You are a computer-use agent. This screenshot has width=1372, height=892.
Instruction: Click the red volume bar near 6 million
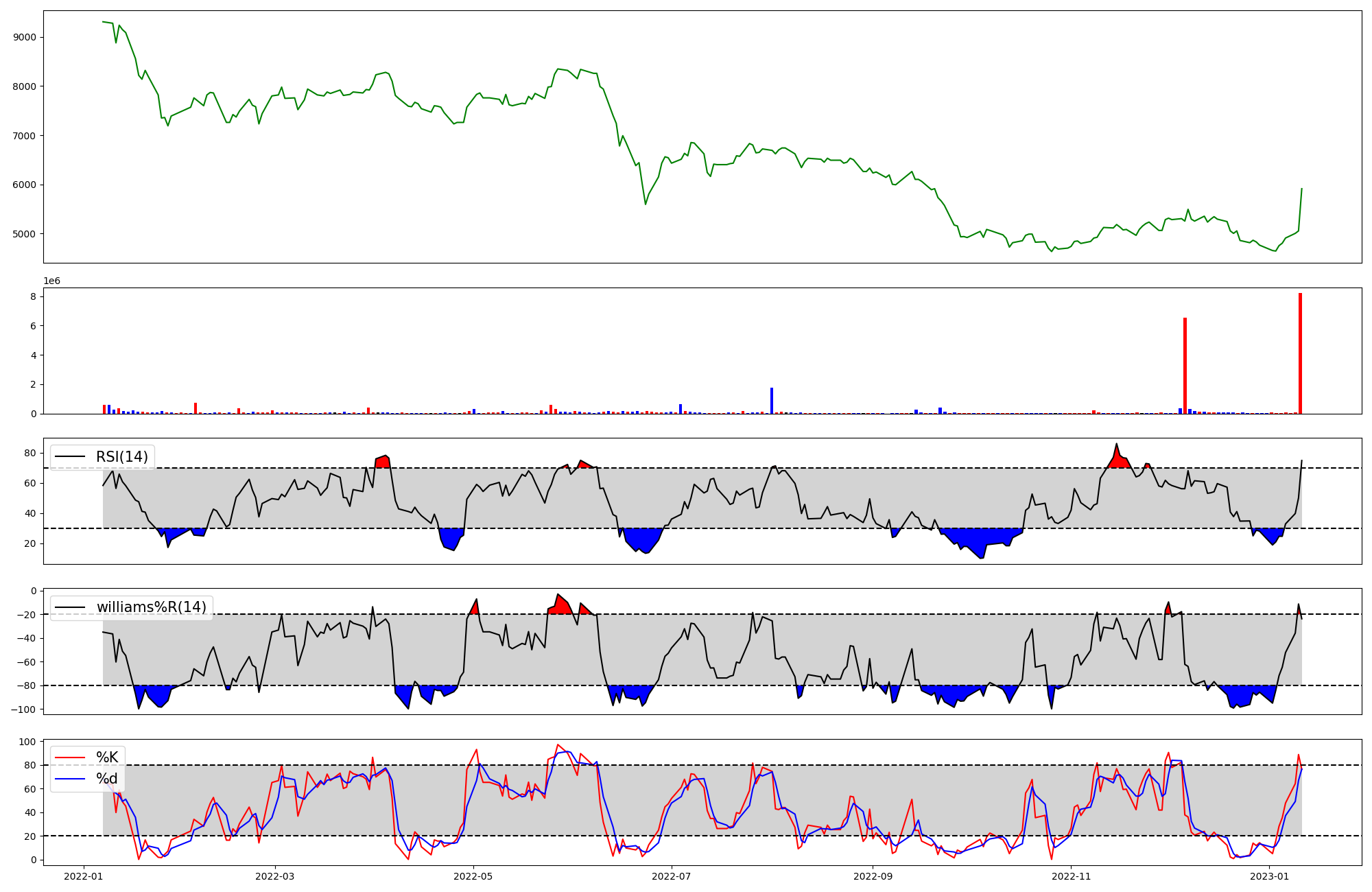pos(1185,366)
